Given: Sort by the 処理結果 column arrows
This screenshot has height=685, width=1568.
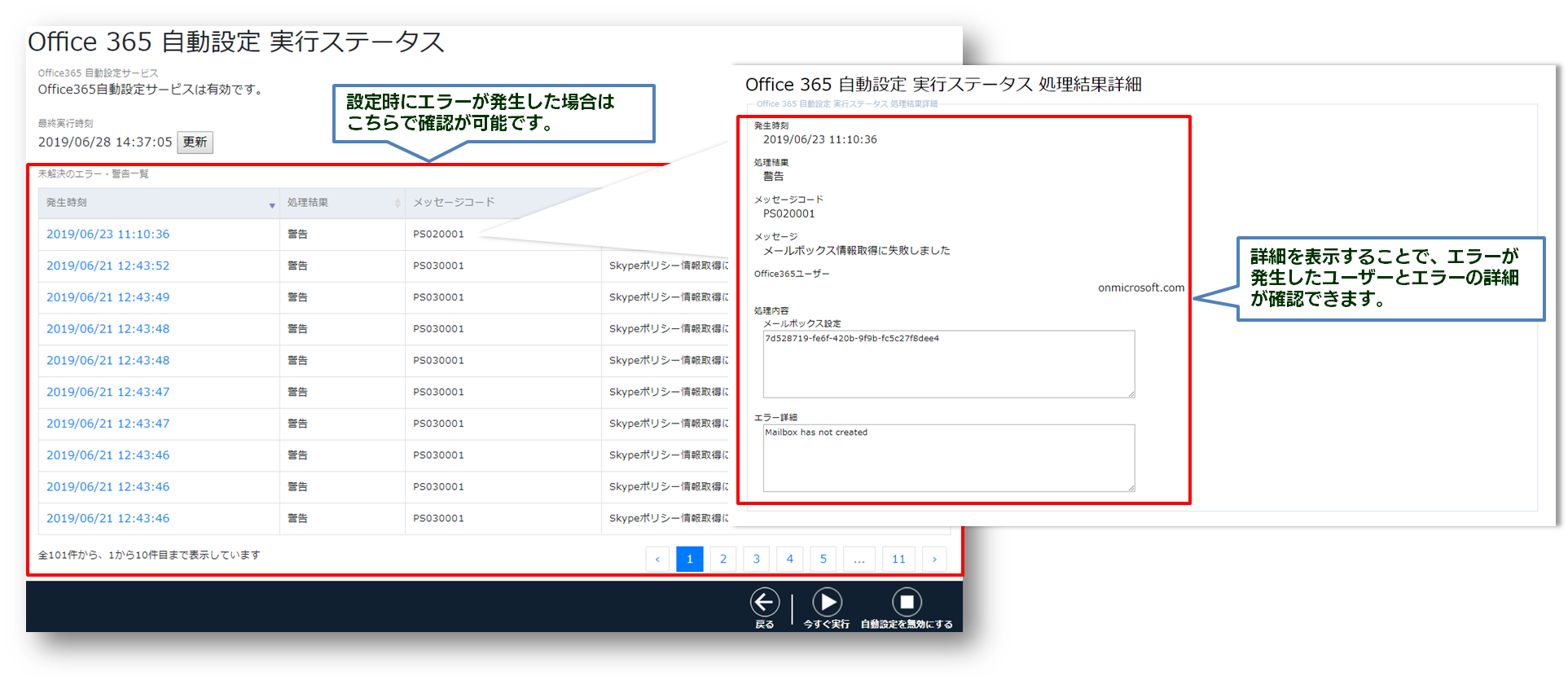Looking at the screenshot, I should pos(397,203).
